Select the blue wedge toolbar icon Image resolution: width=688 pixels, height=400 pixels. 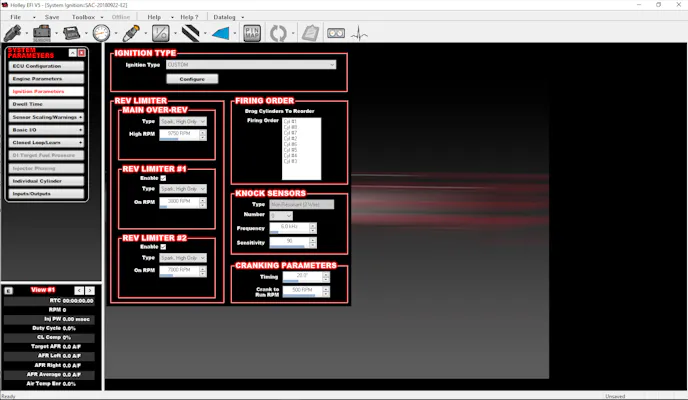(221, 33)
